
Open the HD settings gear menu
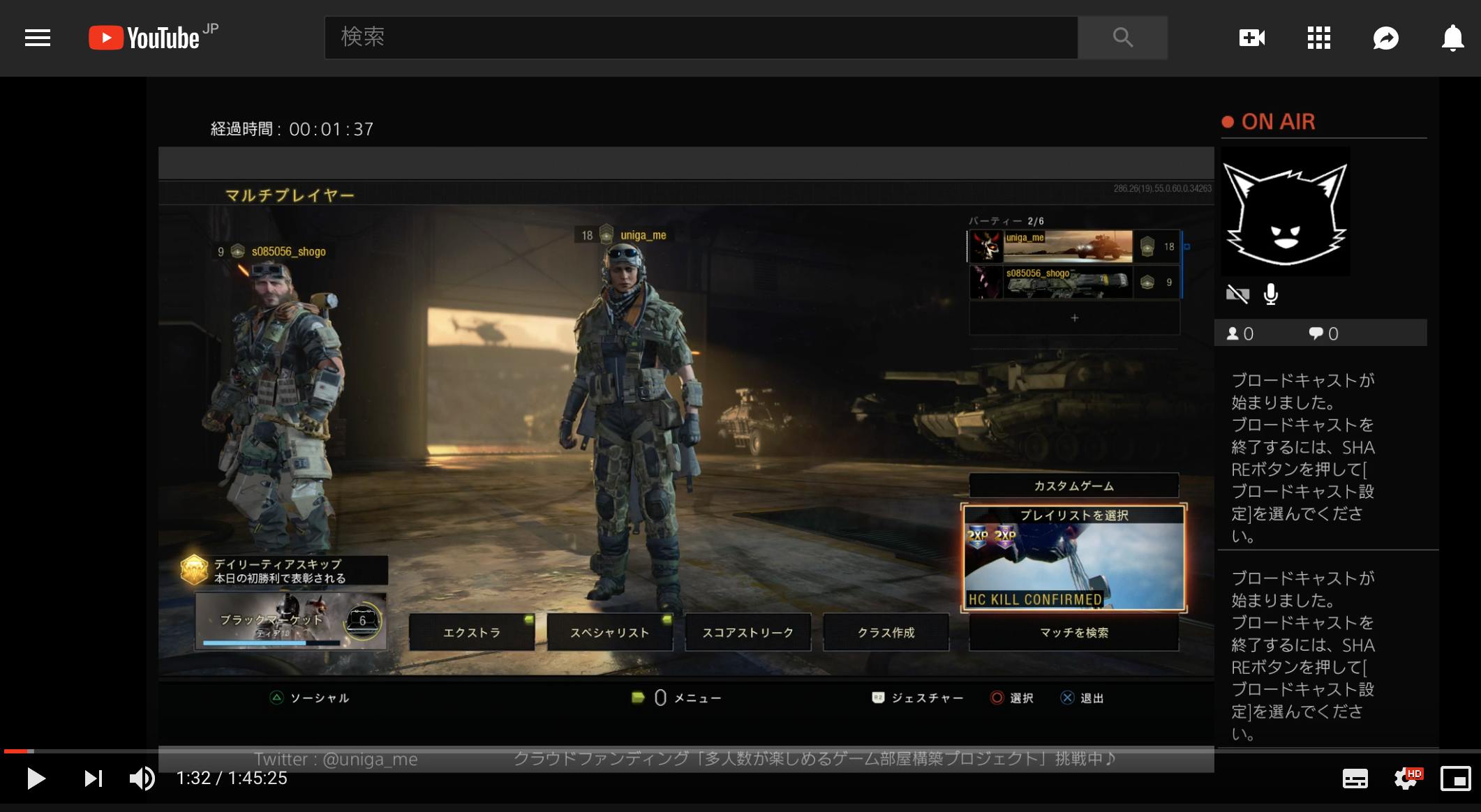pyautogui.click(x=1405, y=779)
